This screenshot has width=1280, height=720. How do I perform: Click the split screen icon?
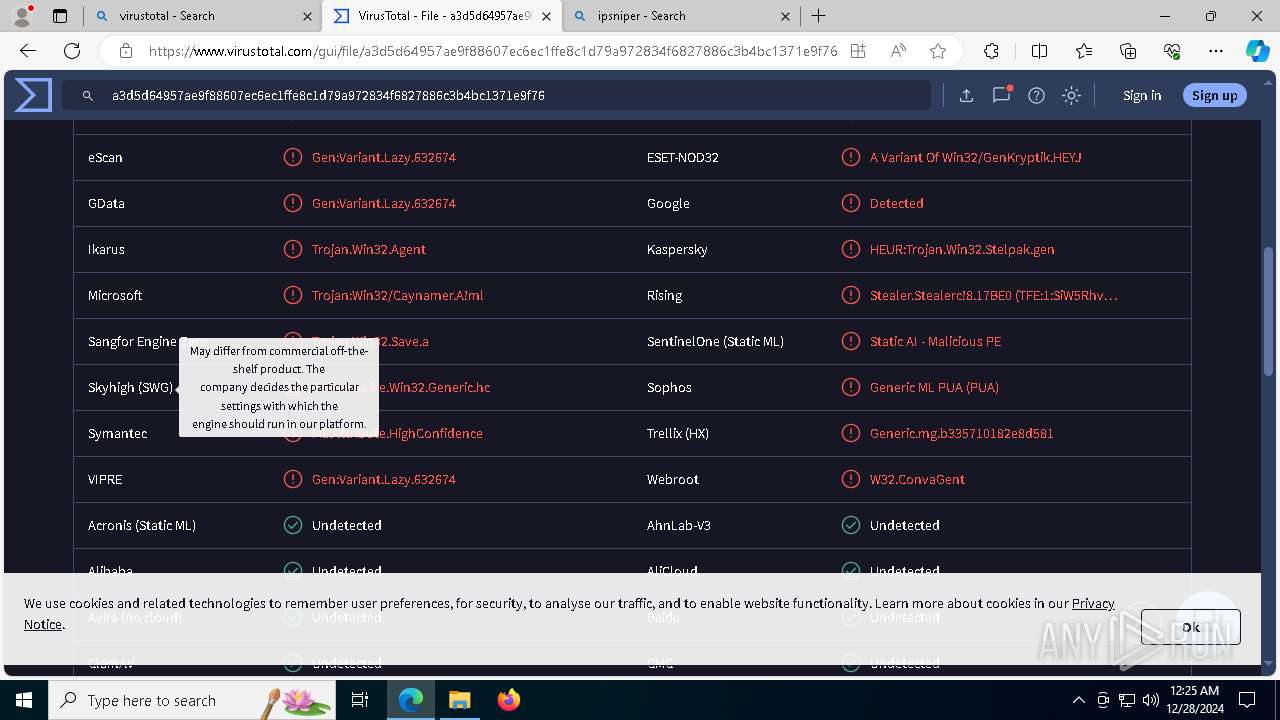1039,51
